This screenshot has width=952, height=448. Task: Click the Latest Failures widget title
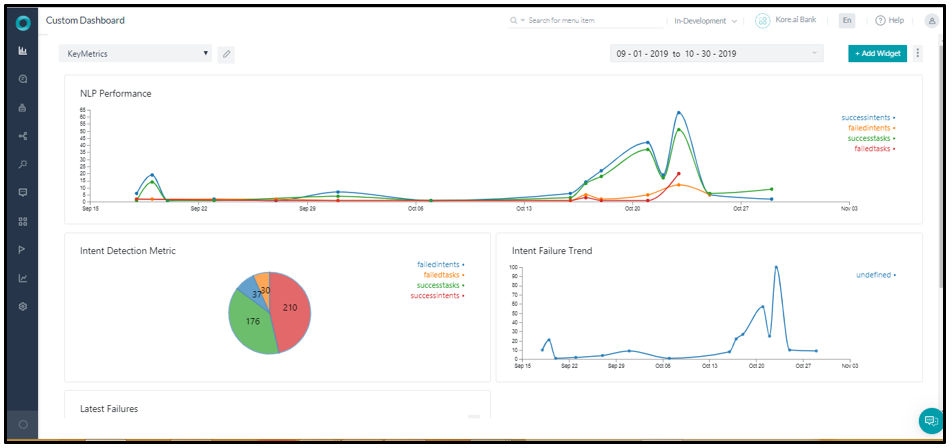coord(109,409)
